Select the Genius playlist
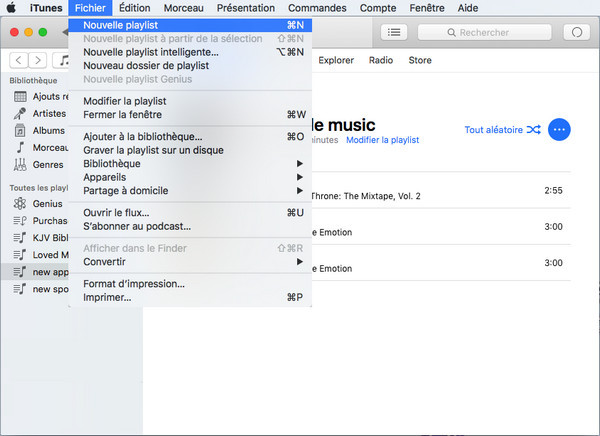The height and width of the screenshot is (436, 600). (x=39, y=204)
